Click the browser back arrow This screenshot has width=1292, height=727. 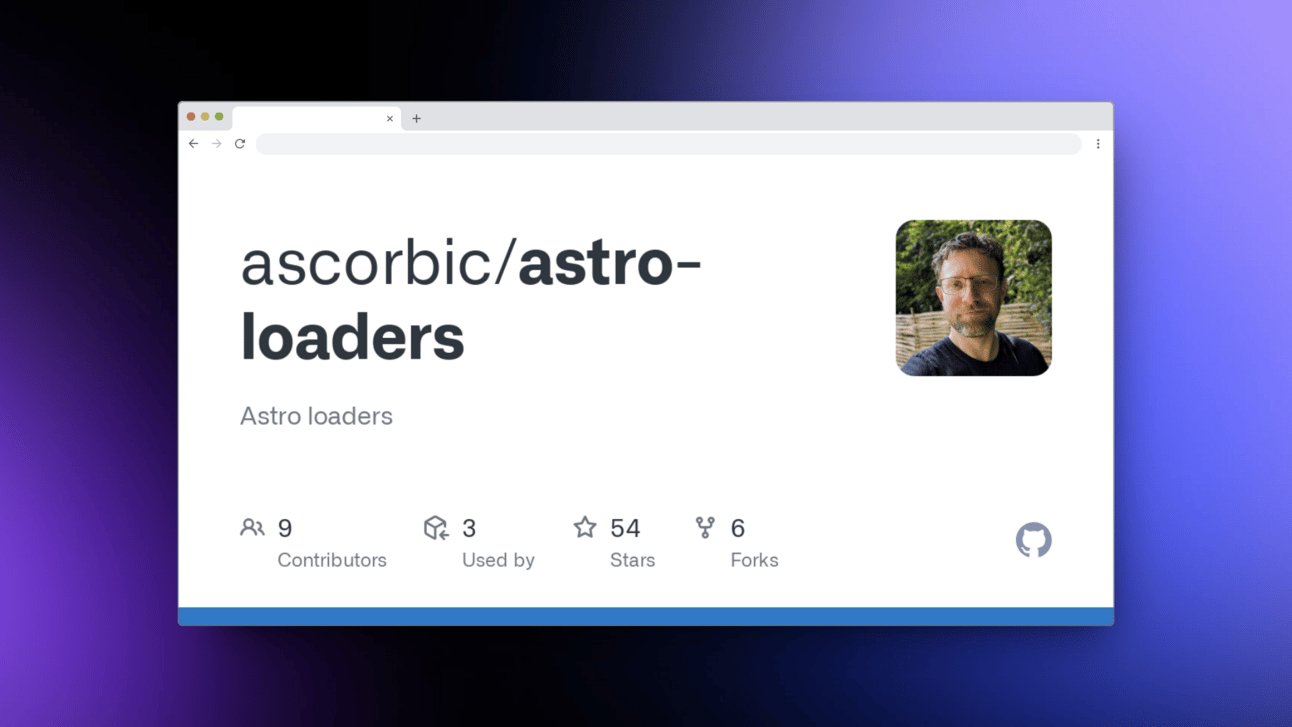click(x=194, y=144)
